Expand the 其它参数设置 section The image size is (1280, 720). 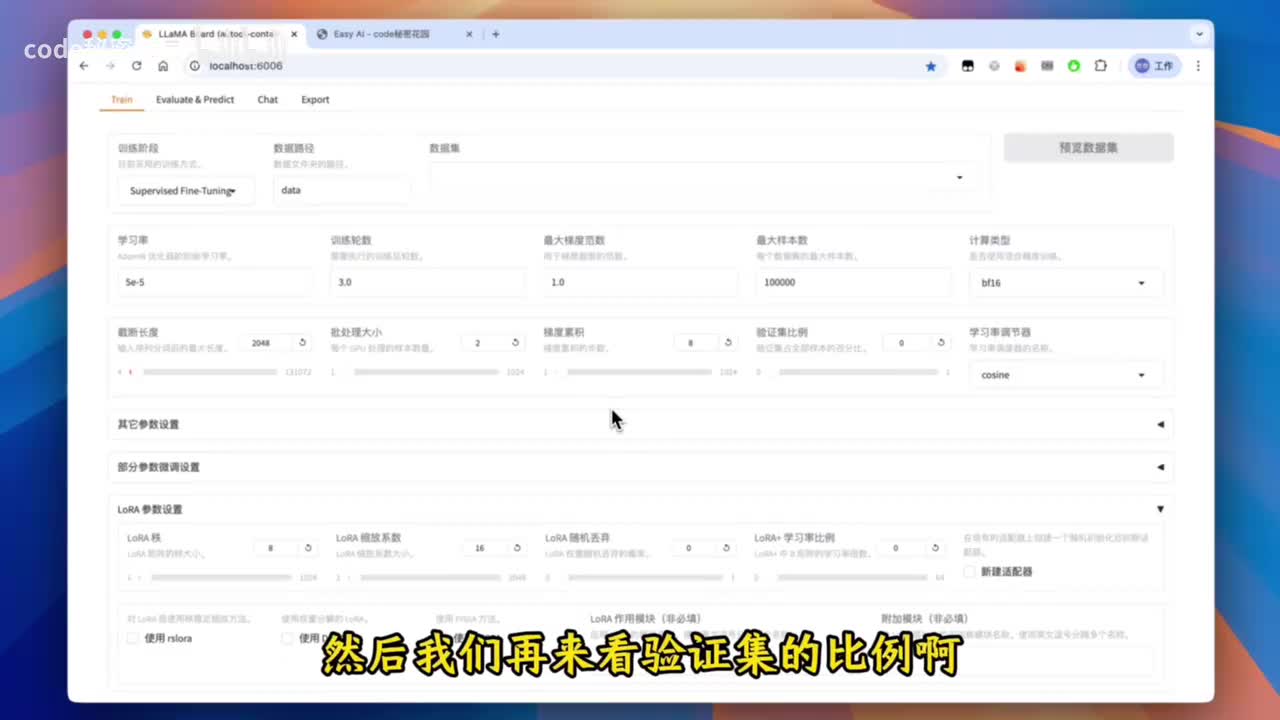pos(640,424)
